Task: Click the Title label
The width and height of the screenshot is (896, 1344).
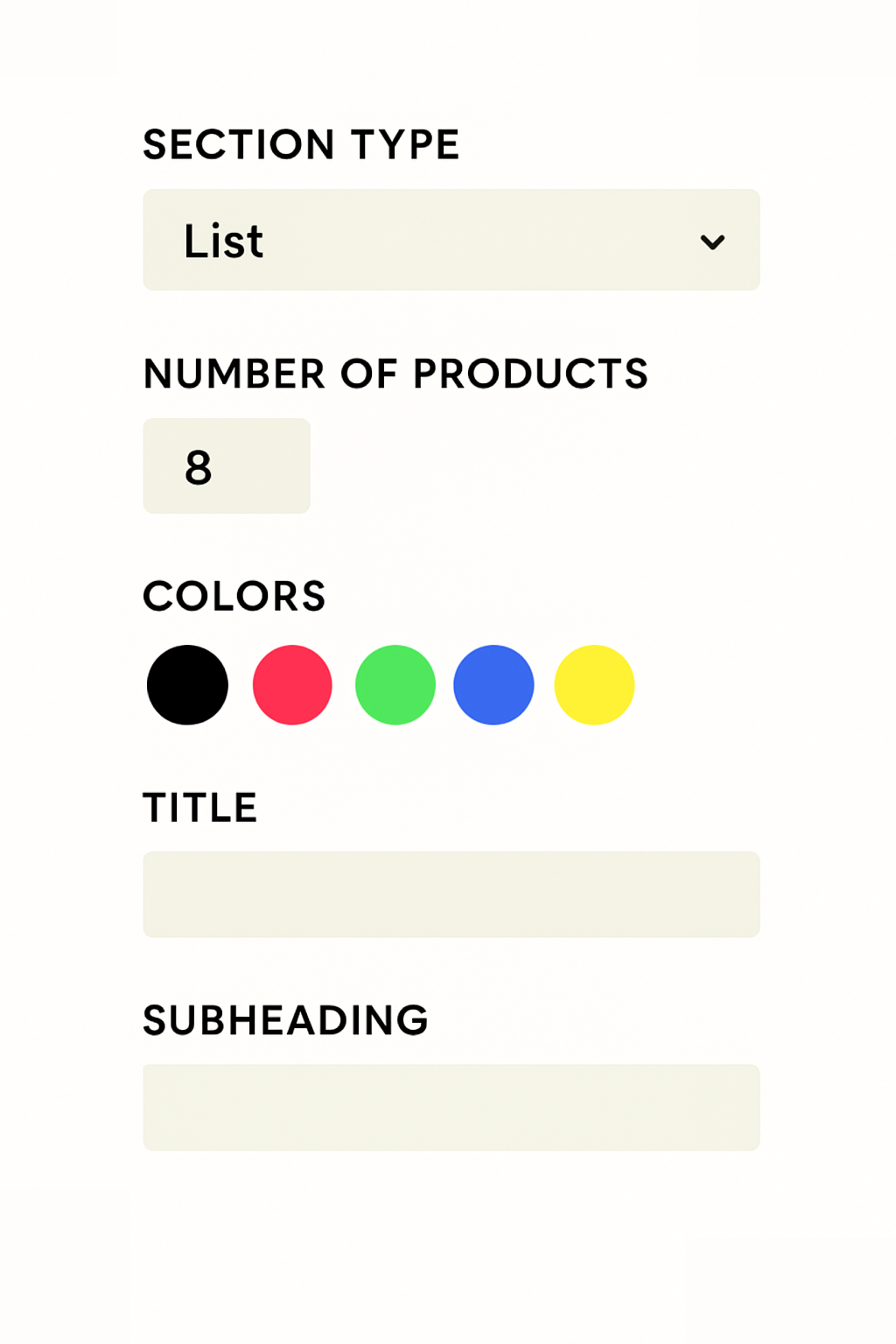Action: point(199,807)
